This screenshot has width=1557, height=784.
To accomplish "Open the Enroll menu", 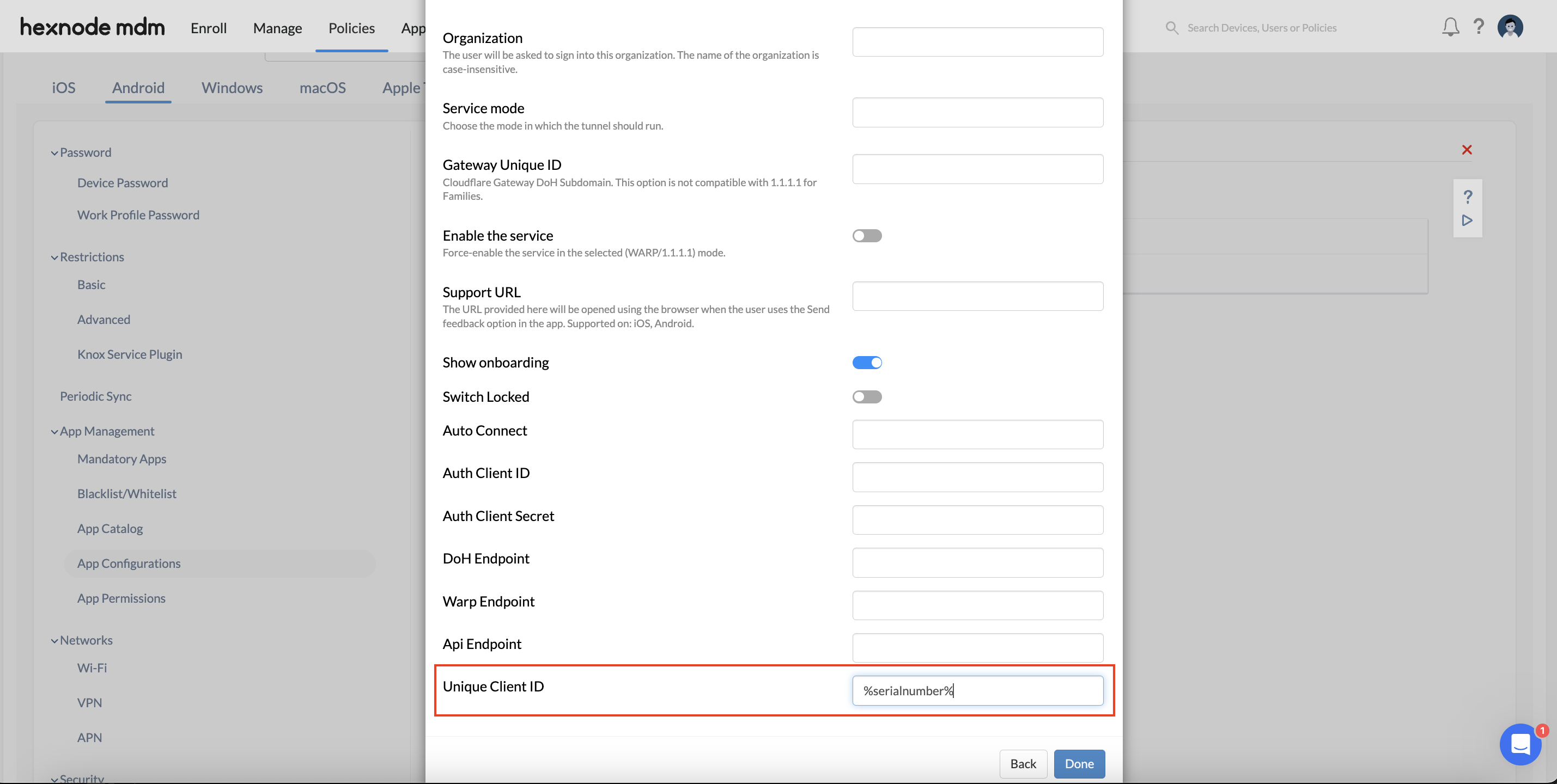I will click(209, 28).
